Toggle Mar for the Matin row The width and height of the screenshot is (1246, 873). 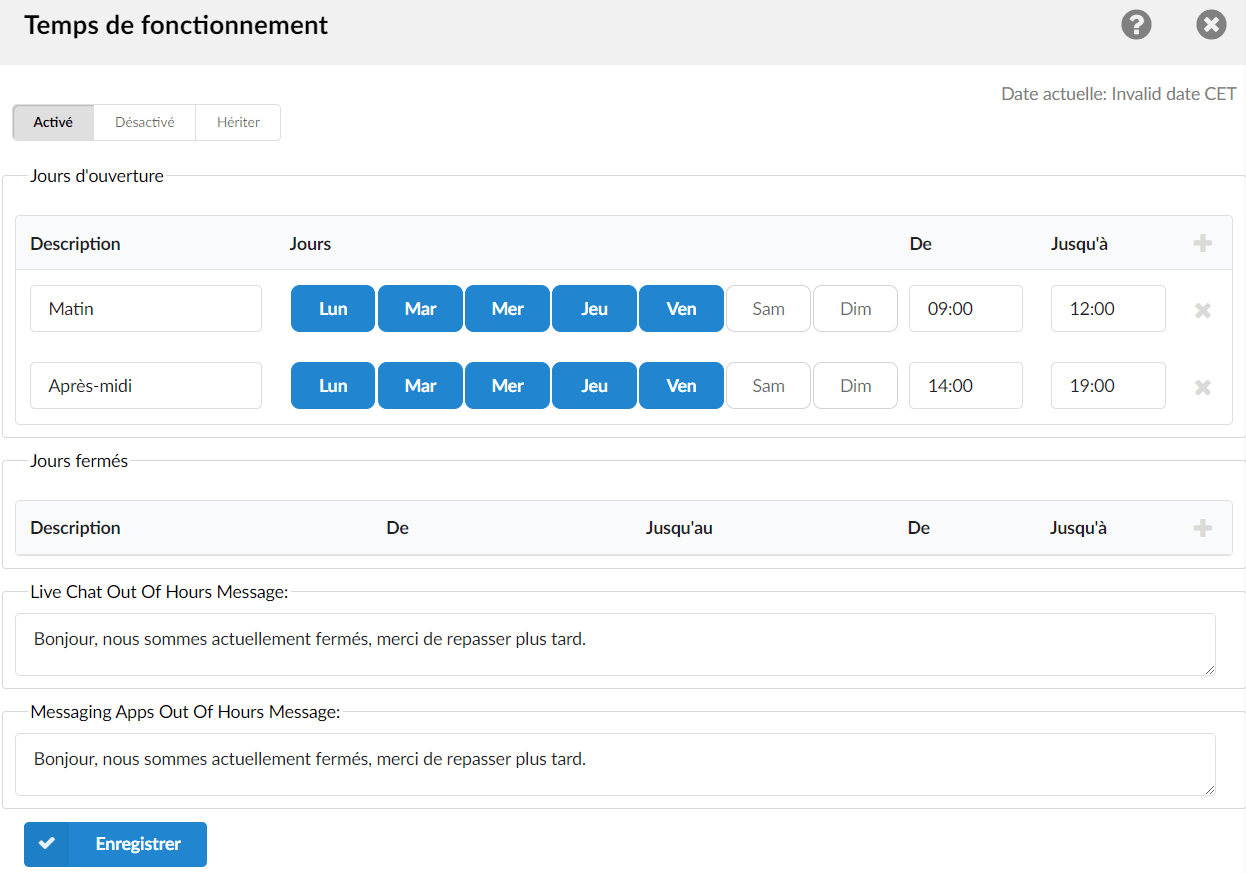pos(420,308)
